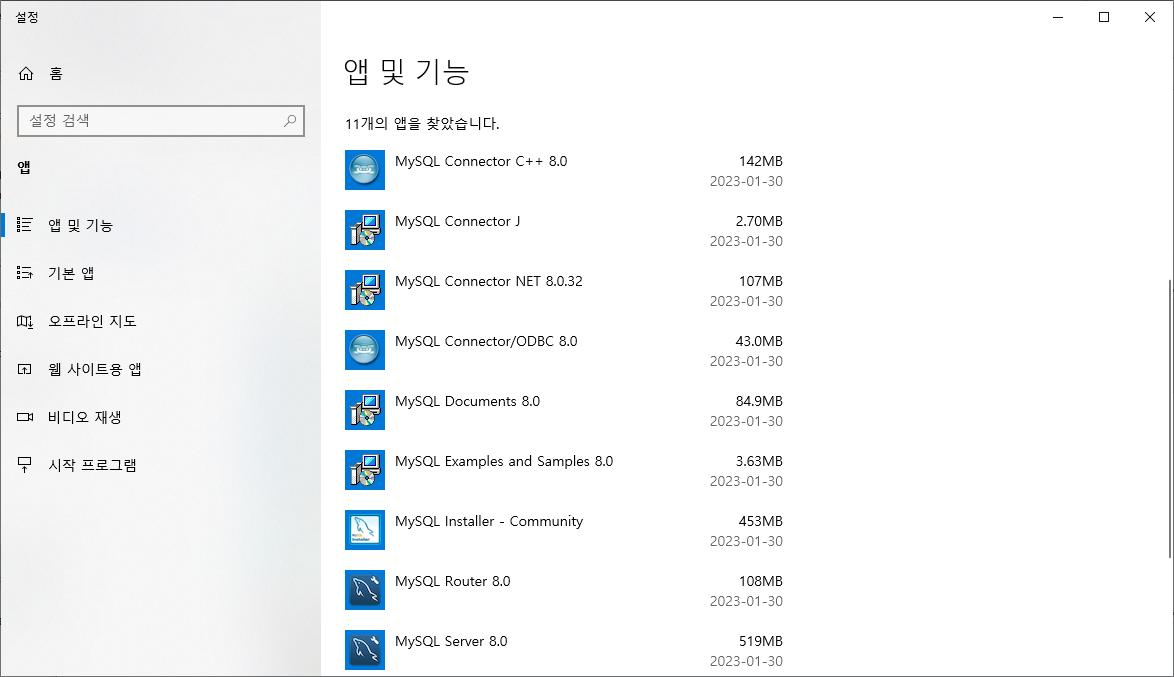
Task: Click the 519MB size value
Action: (x=761, y=640)
